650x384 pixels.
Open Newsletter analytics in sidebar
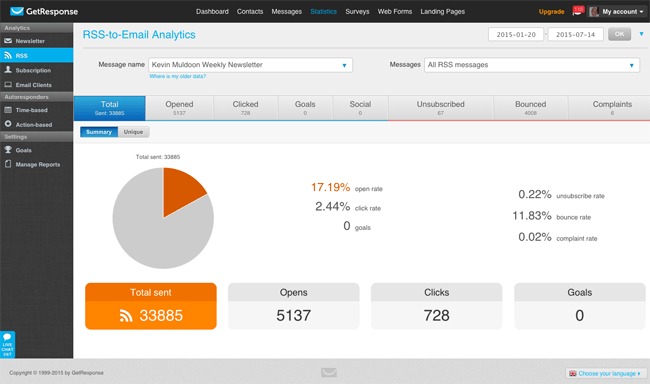pyautogui.click(x=36, y=41)
